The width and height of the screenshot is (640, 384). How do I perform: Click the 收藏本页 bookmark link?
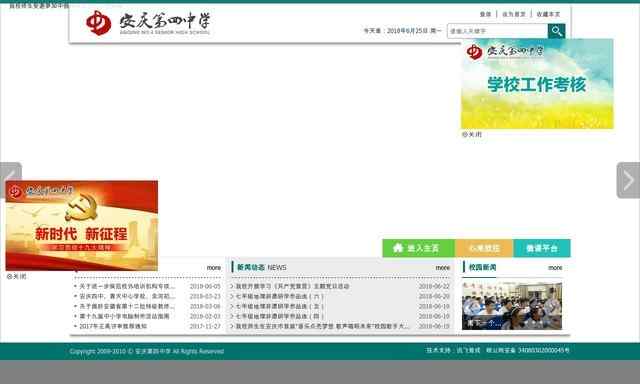click(548, 14)
